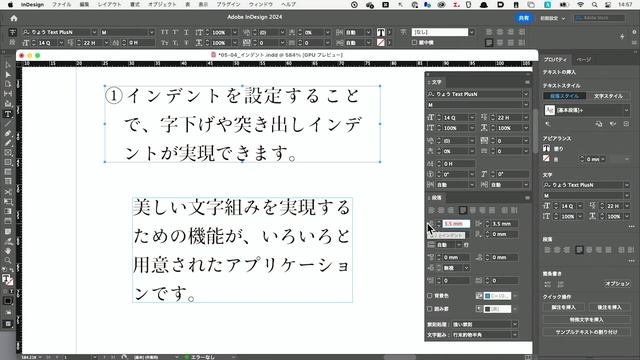Activate 段落スタイル toggle in Properties

coord(564,96)
